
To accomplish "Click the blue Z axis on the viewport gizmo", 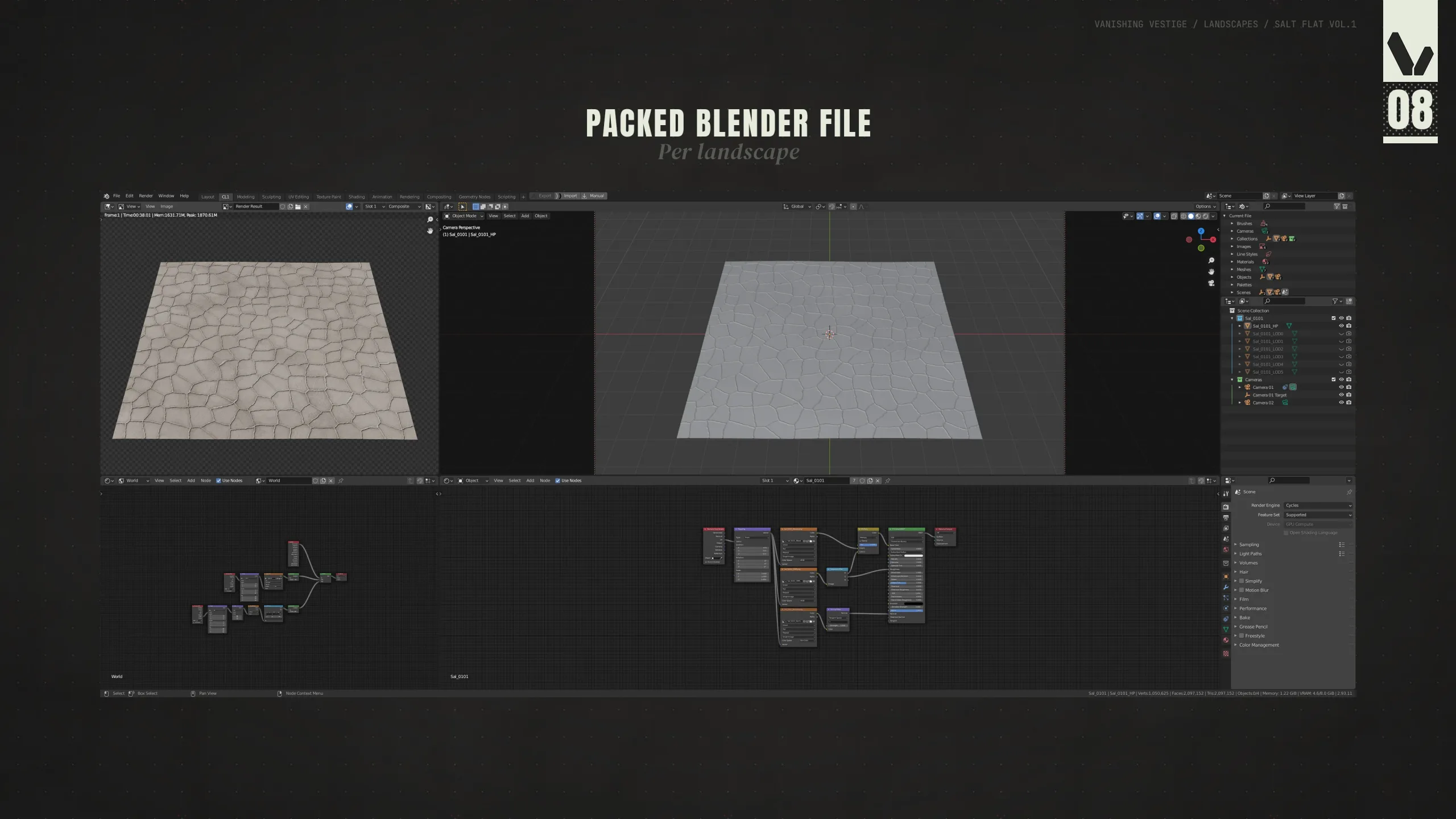I will click(1201, 231).
